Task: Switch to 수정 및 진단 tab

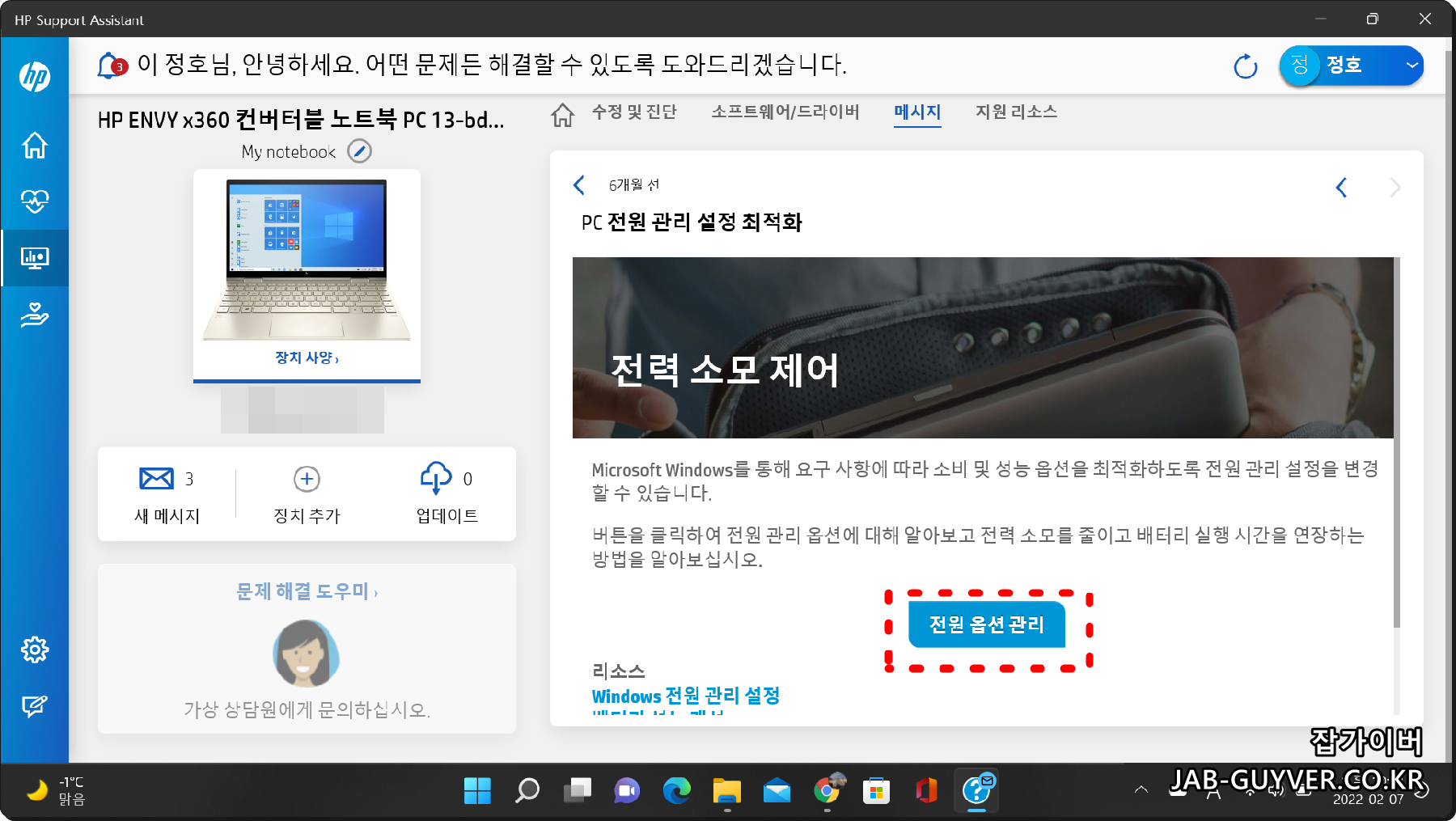Action: pos(634,112)
